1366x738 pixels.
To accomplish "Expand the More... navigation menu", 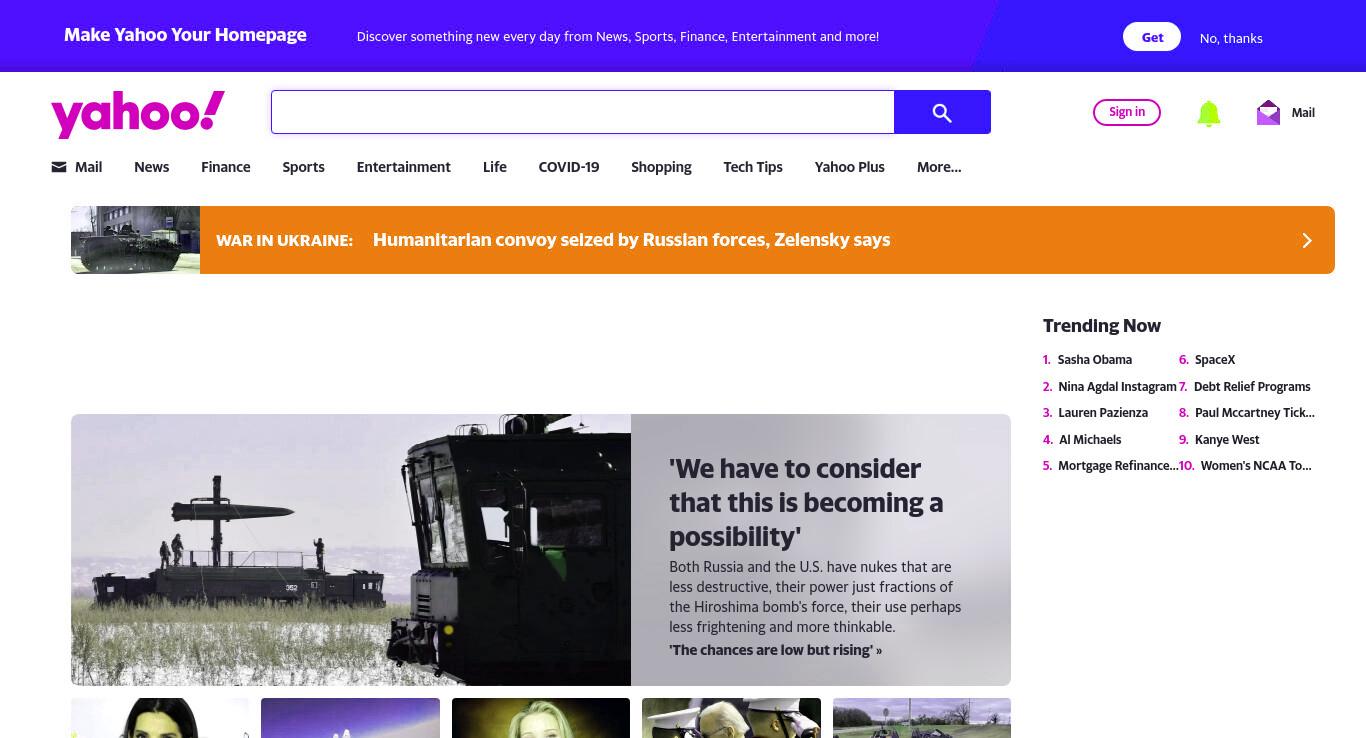I will pos(939,167).
